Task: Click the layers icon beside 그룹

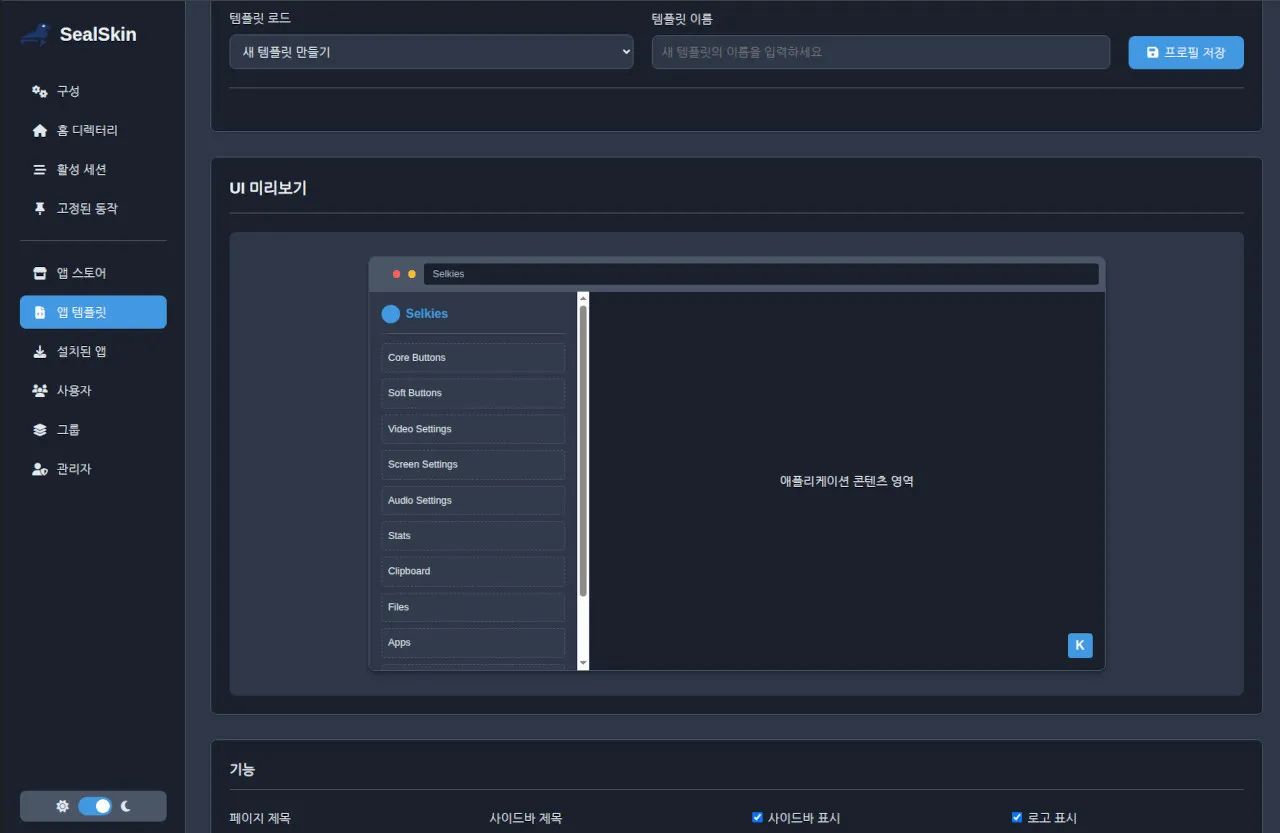Action: point(40,430)
